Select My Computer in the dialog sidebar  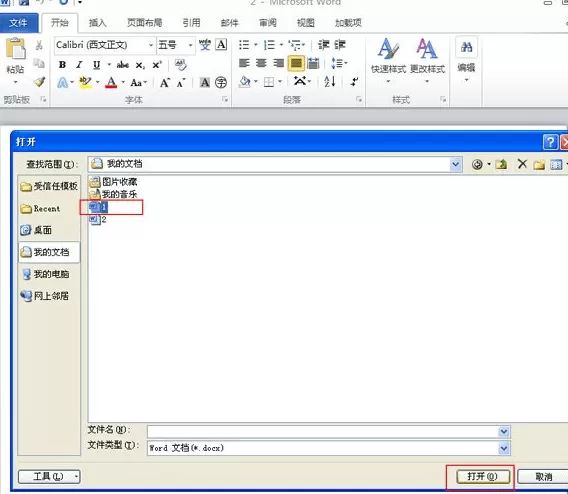[x=45, y=274]
